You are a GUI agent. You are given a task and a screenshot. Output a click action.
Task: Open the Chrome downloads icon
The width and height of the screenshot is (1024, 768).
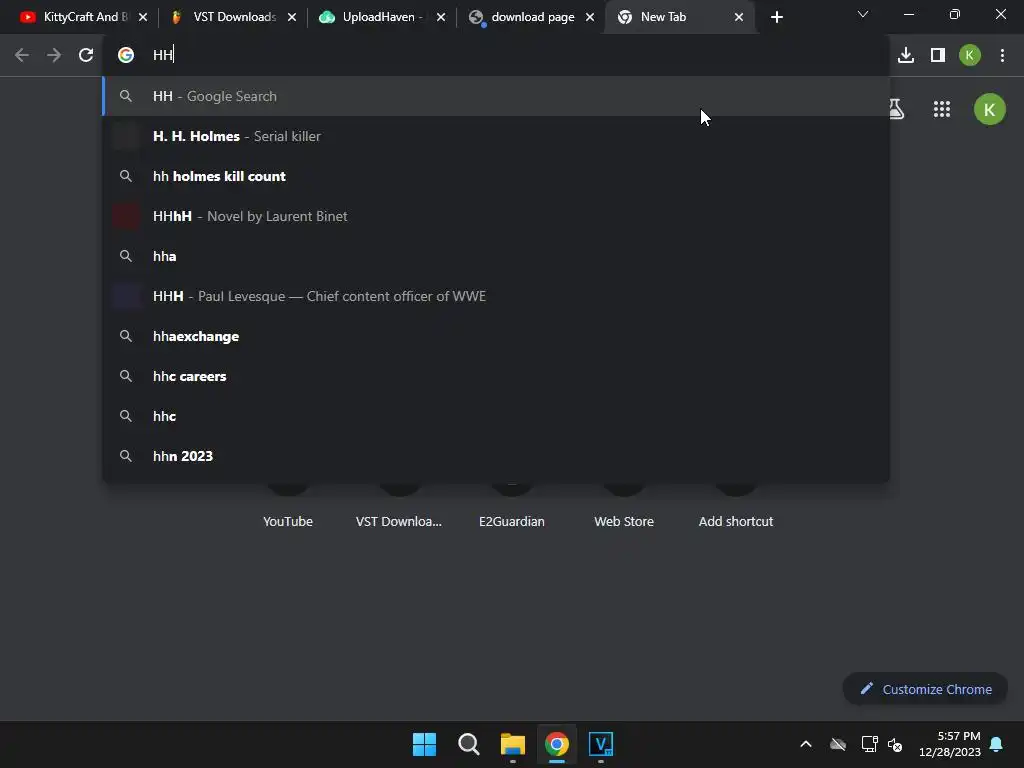pos(906,55)
